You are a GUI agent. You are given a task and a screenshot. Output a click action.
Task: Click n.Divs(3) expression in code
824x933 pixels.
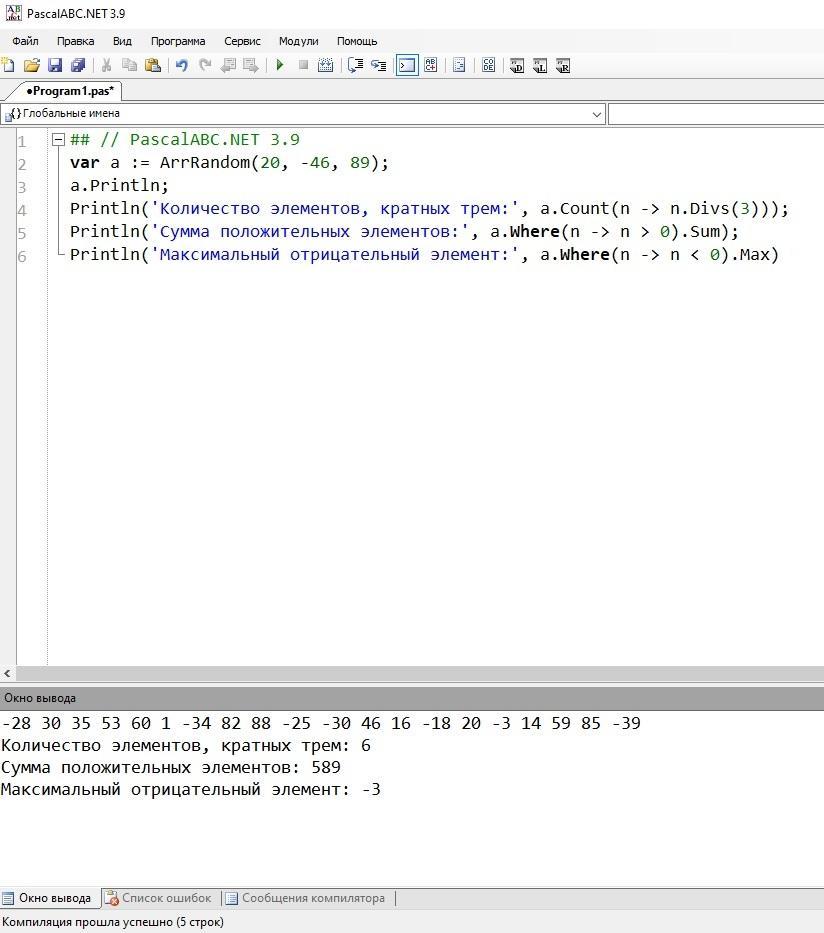pos(714,209)
